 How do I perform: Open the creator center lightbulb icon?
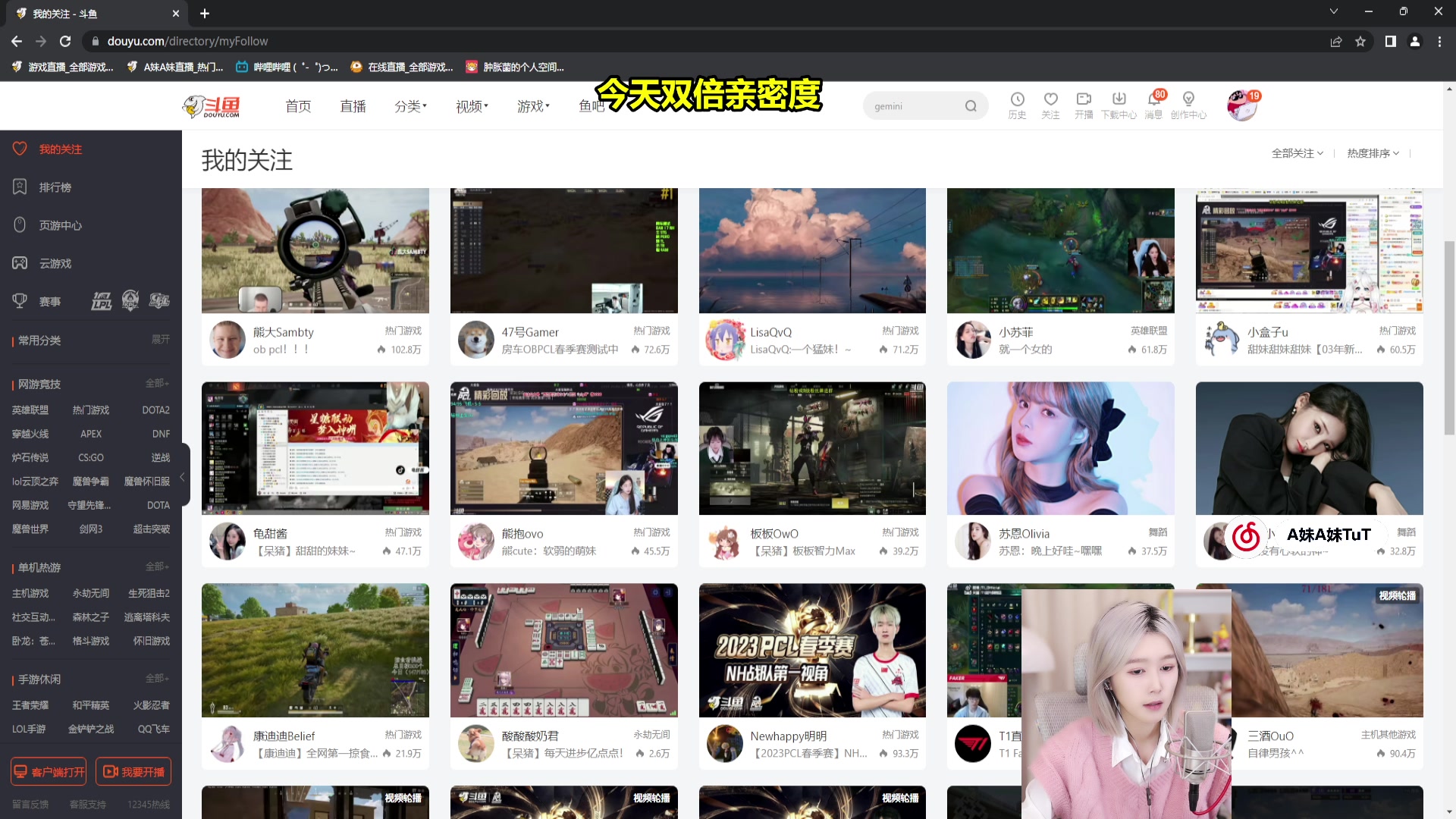[x=1188, y=99]
